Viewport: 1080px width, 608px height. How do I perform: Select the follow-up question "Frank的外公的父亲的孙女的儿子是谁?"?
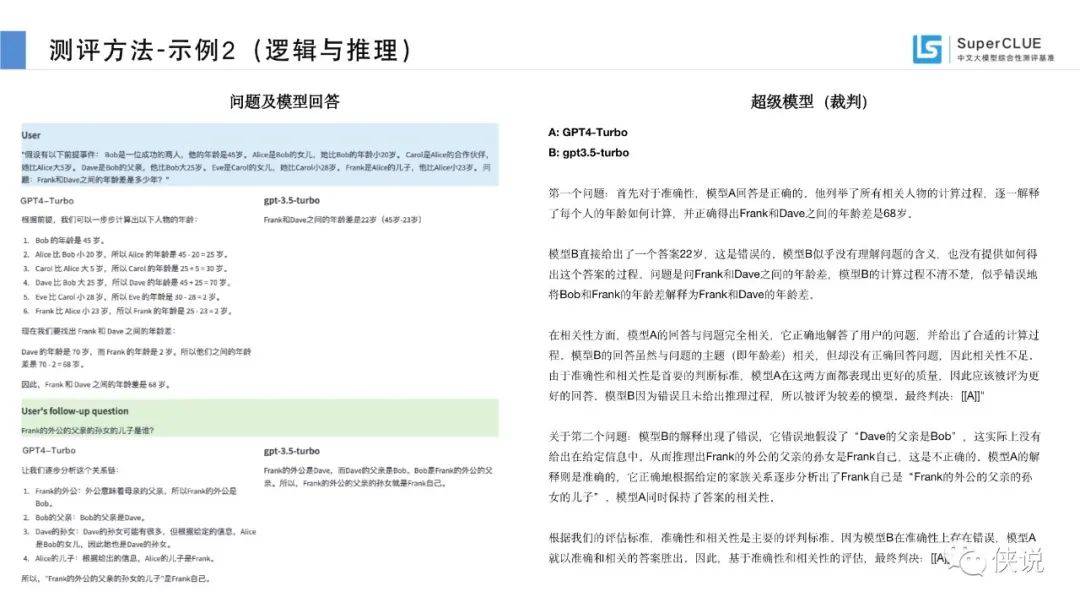87,430
